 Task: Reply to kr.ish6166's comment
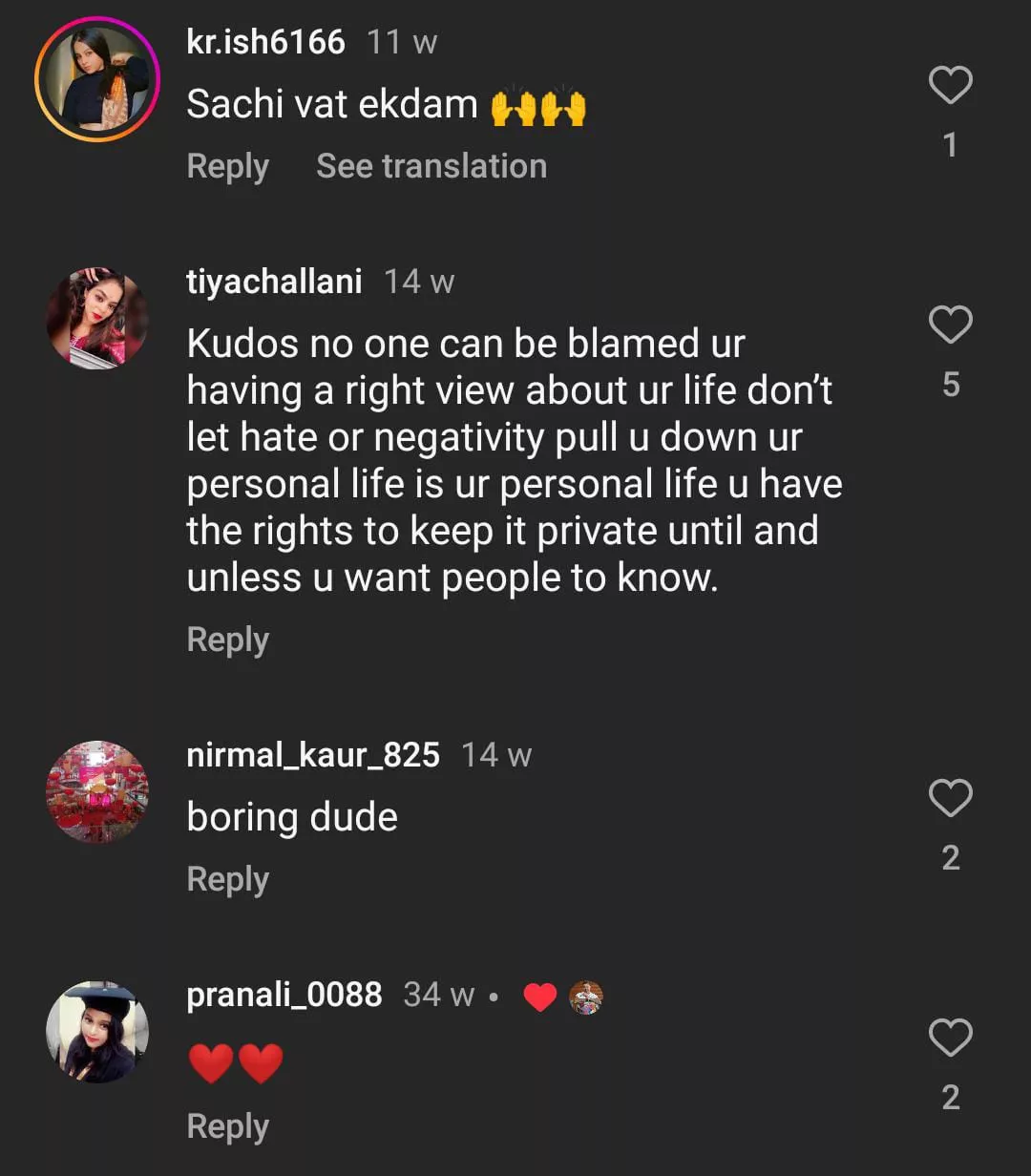click(227, 166)
